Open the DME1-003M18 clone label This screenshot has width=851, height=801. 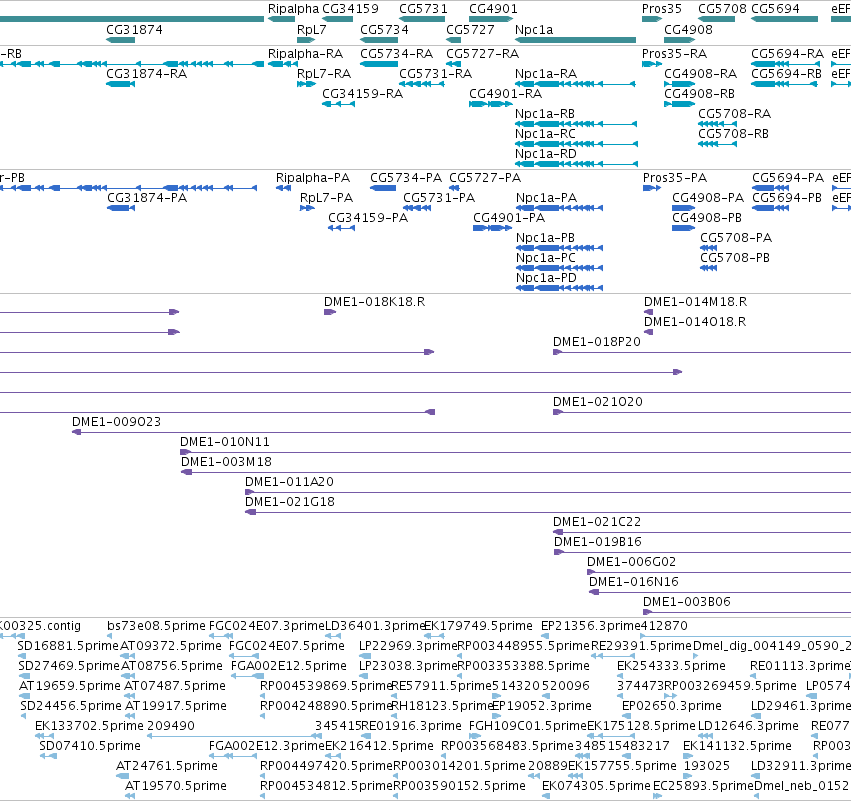pyautogui.click(x=226, y=462)
